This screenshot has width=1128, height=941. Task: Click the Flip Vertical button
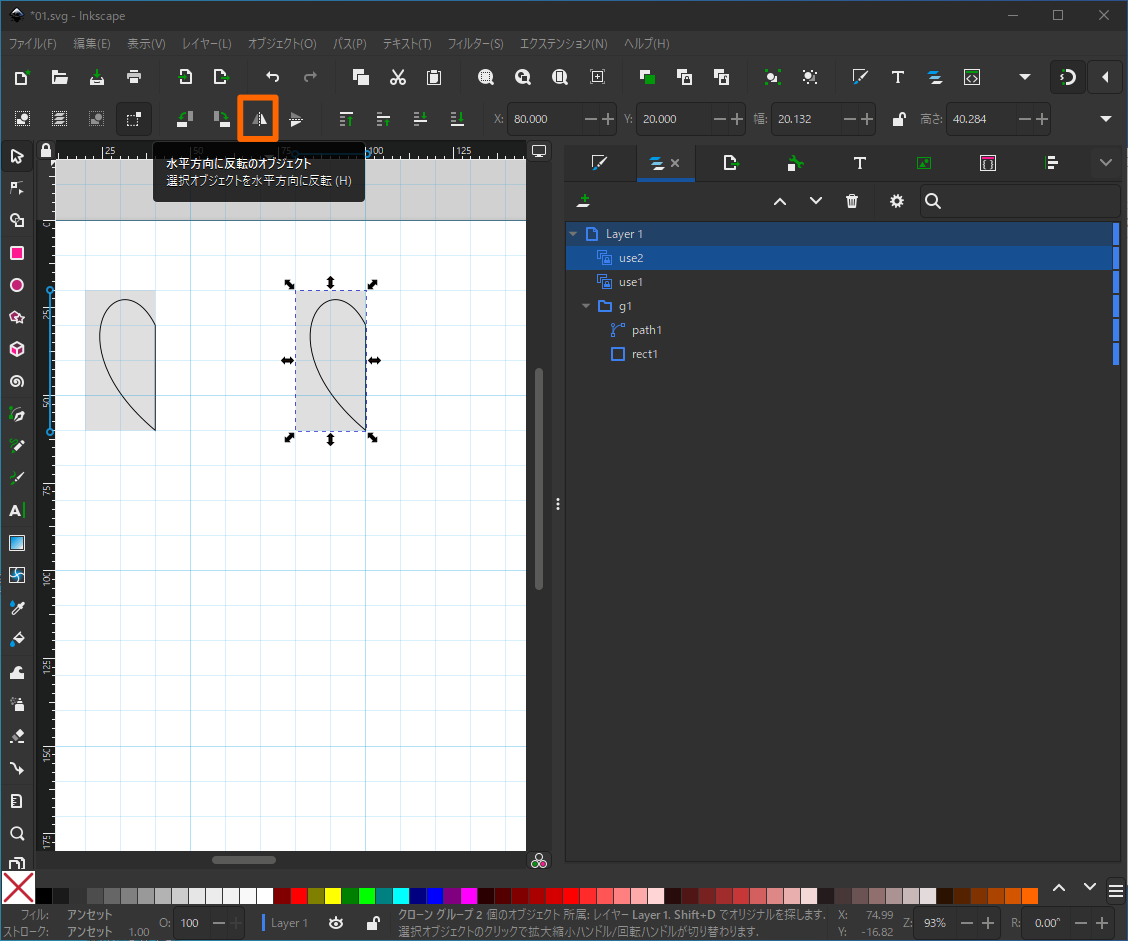296,119
